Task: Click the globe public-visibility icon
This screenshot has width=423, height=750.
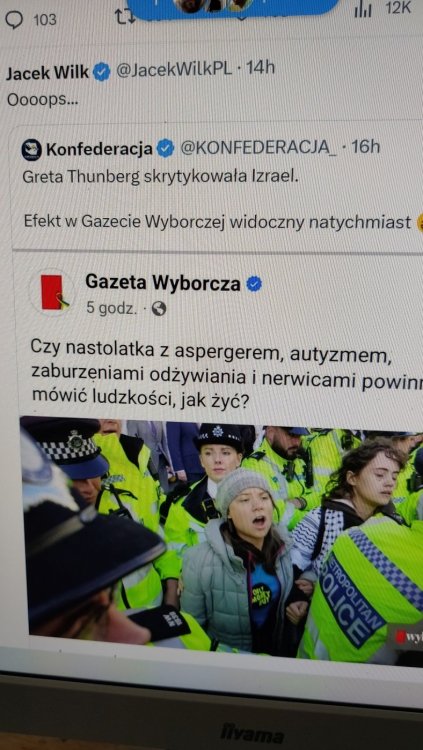Action: coord(159,309)
